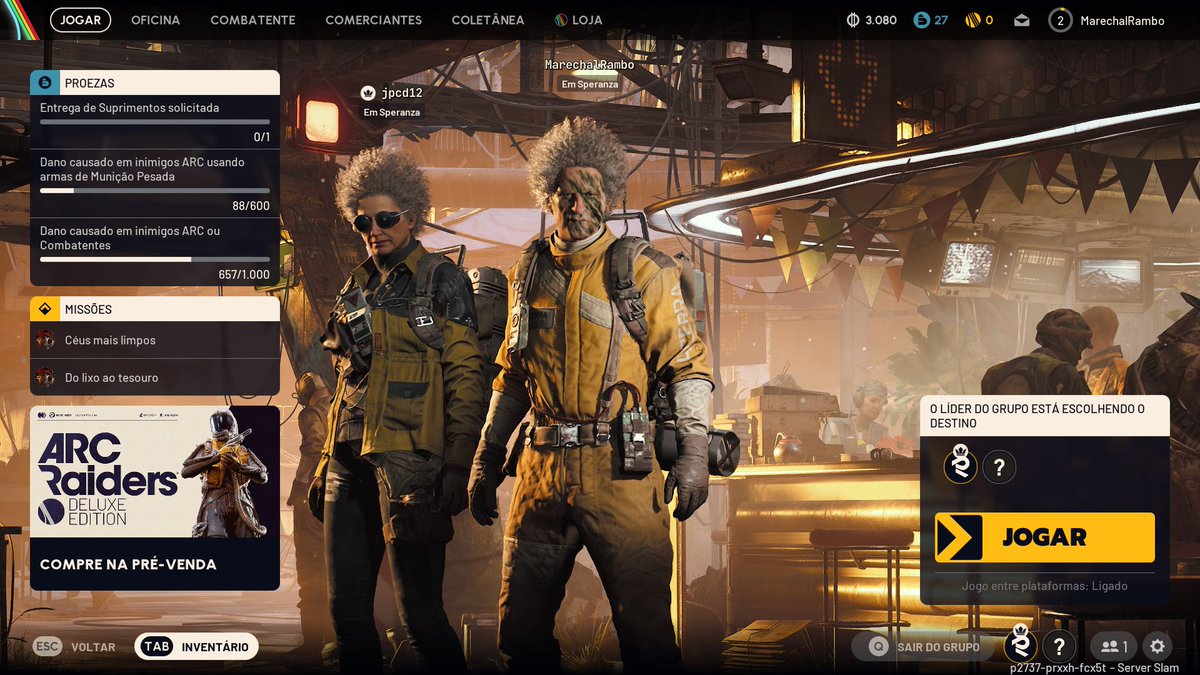Click the MarechalRambo nameplate above the character
The width and height of the screenshot is (1200, 675).
589,65
